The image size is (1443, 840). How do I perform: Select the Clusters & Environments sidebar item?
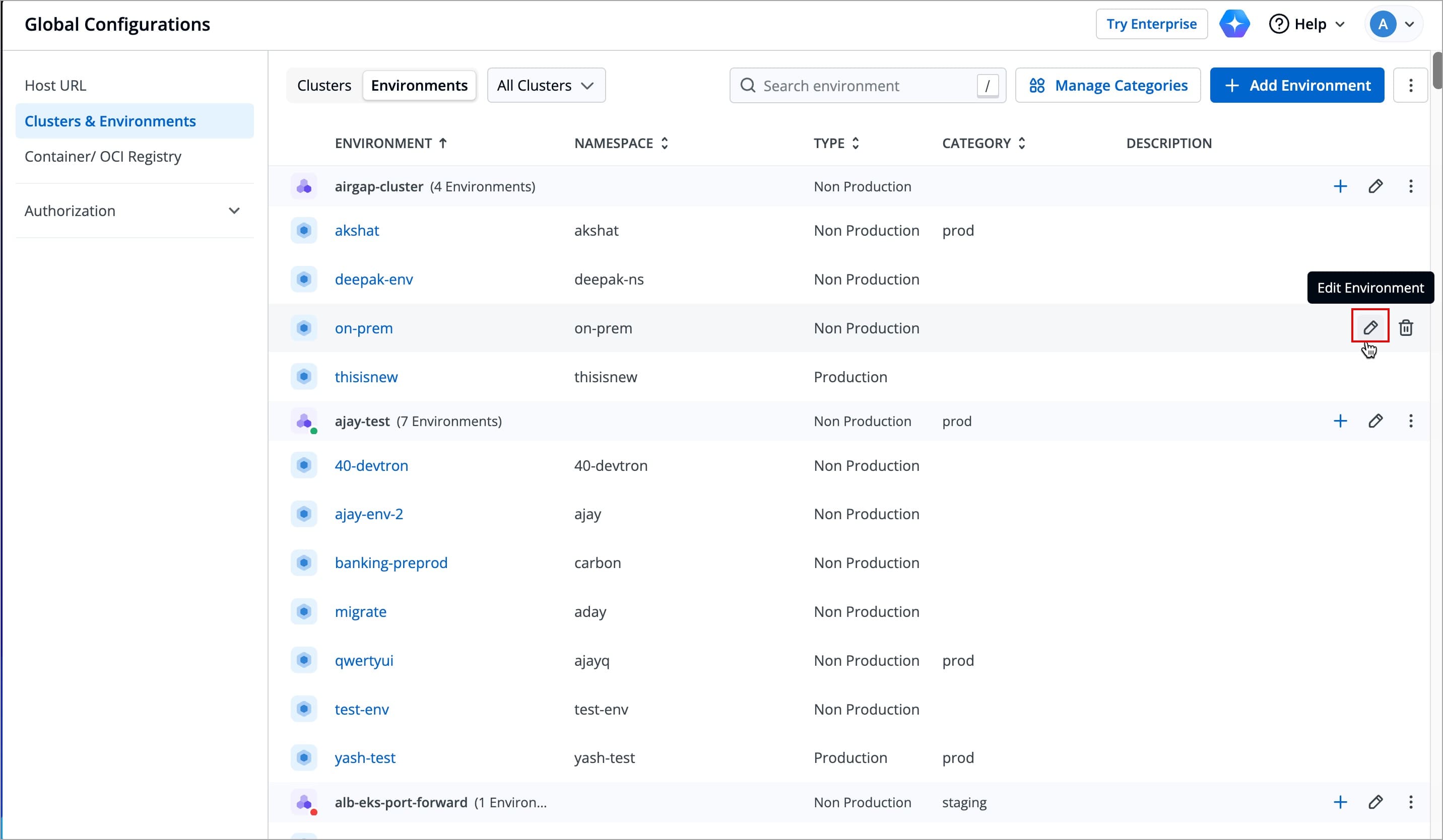(110, 121)
